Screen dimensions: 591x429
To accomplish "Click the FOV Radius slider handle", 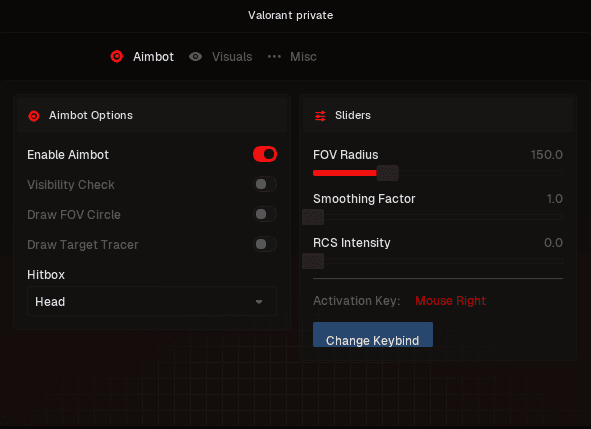I will (x=388, y=173).
